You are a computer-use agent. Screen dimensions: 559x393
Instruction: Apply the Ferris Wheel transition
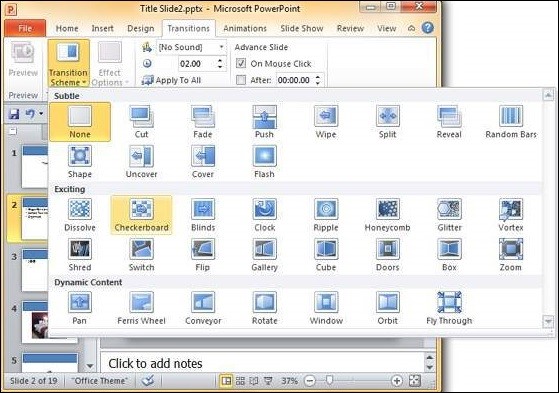tap(142, 308)
